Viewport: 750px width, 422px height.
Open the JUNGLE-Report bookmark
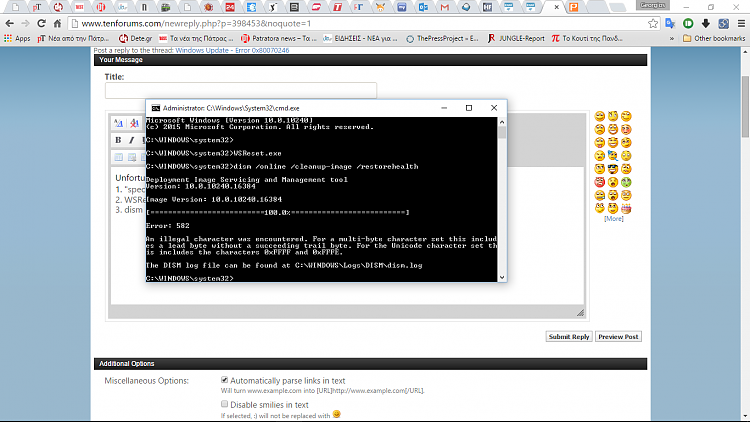tap(516, 38)
